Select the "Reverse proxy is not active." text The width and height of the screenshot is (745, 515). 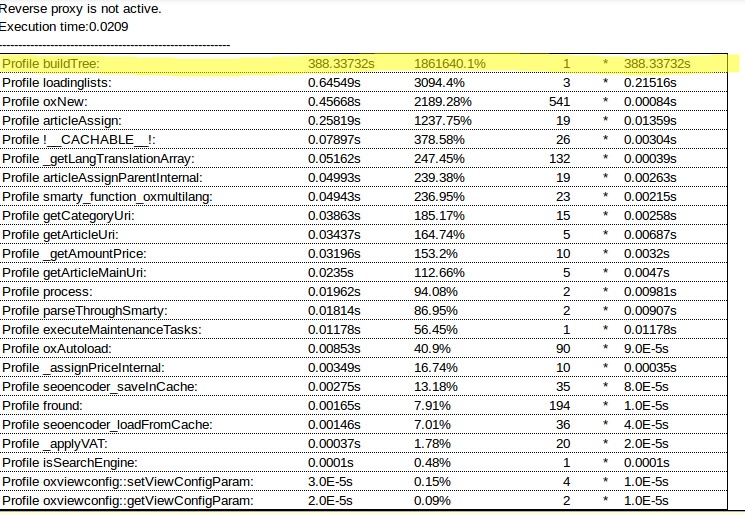pos(80,9)
